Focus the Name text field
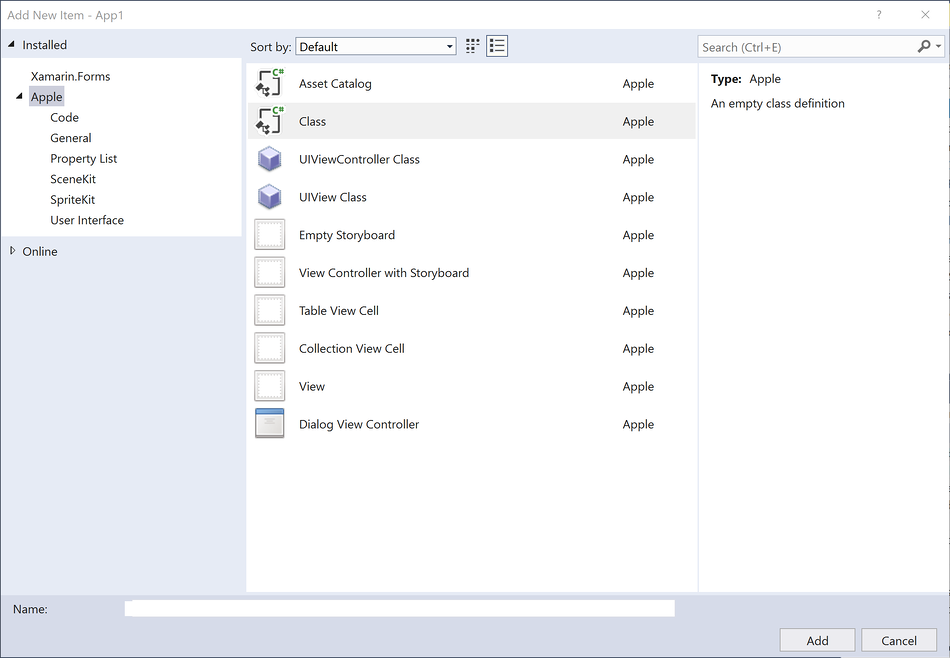The width and height of the screenshot is (950, 658). pyautogui.click(x=399, y=608)
